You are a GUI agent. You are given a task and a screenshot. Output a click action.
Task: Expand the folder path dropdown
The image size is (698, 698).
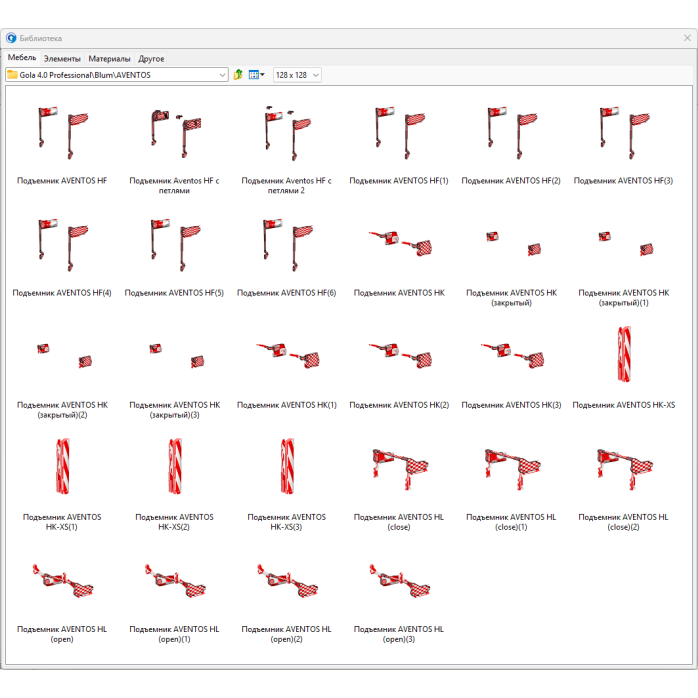click(222, 75)
